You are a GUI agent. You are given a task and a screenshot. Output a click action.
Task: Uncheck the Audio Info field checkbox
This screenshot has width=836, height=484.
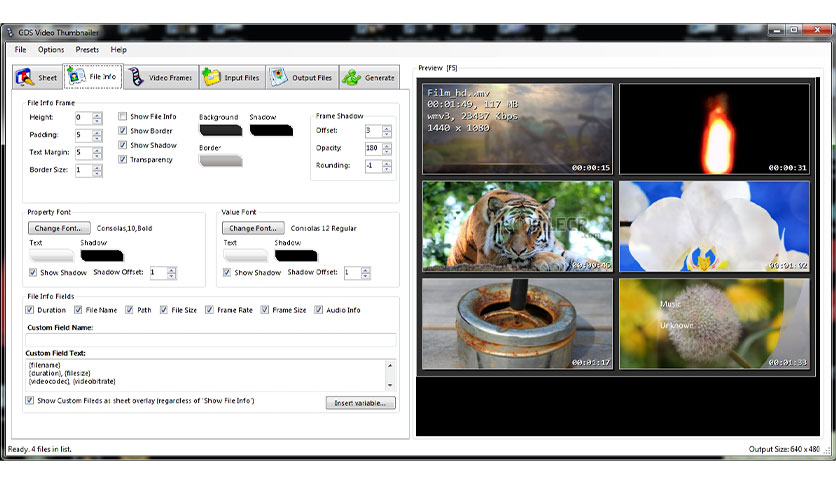[319, 310]
